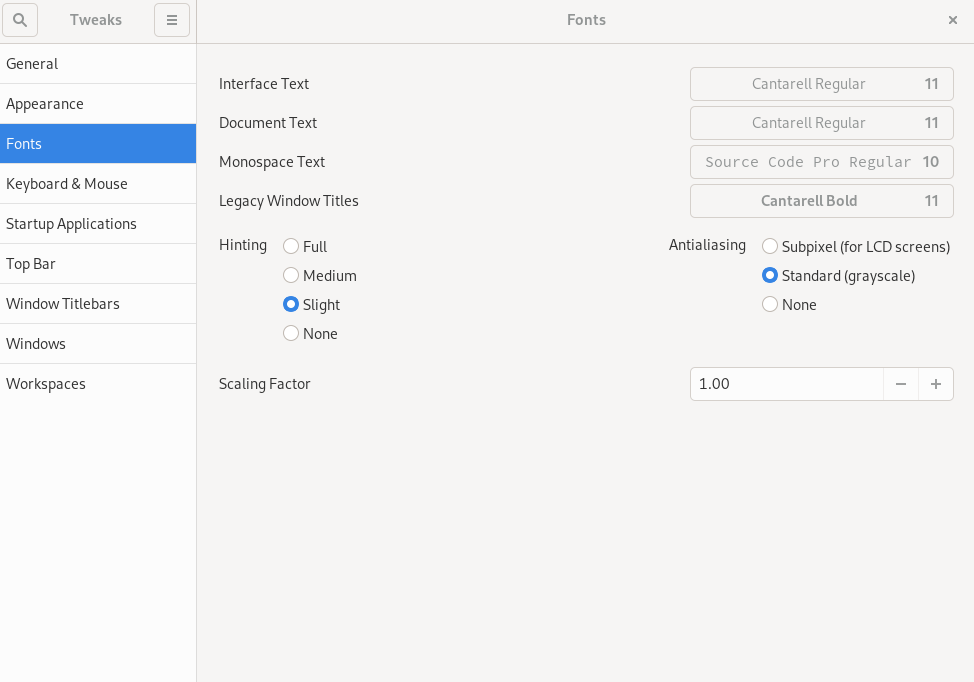Select the Medium hinting option
The width and height of the screenshot is (974, 682).
coord(290,275)
